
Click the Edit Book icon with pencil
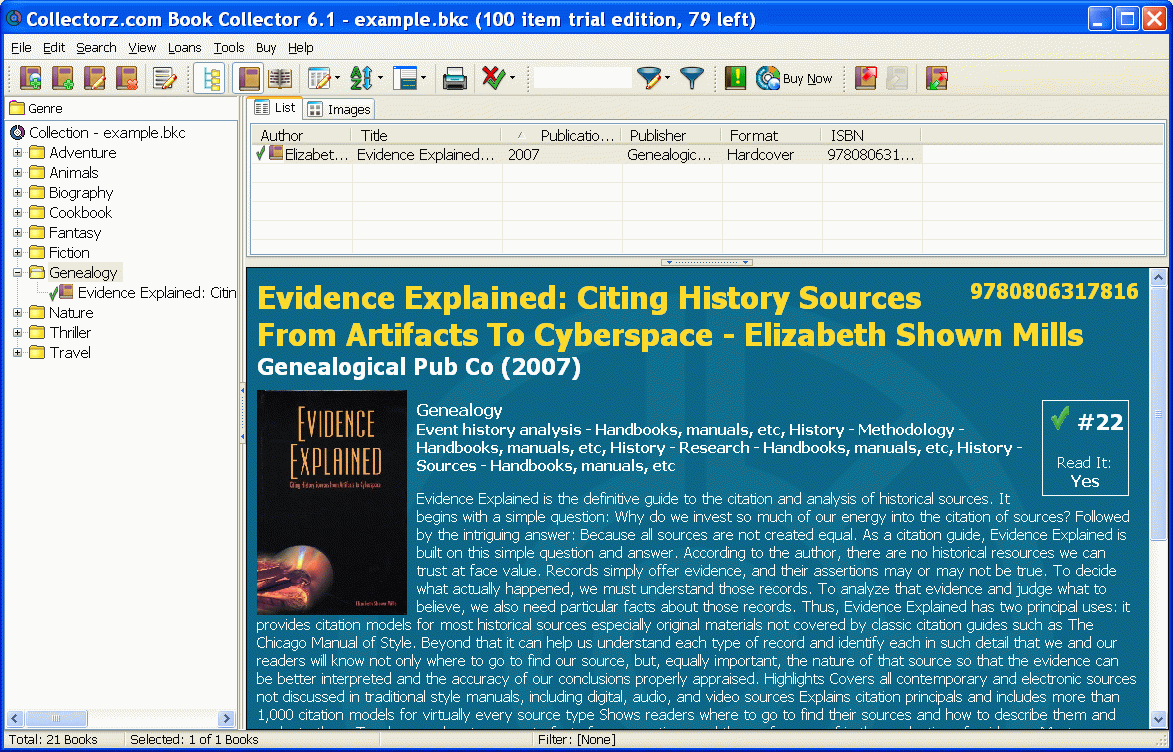95,79
